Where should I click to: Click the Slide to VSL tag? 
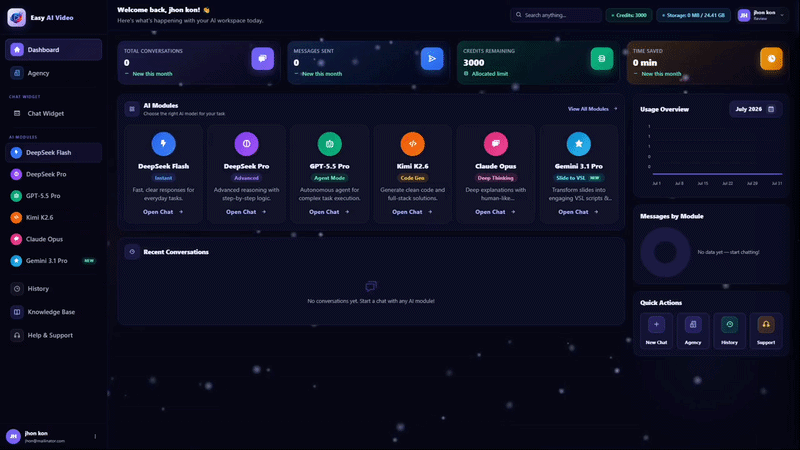click(x=578, y=178)
